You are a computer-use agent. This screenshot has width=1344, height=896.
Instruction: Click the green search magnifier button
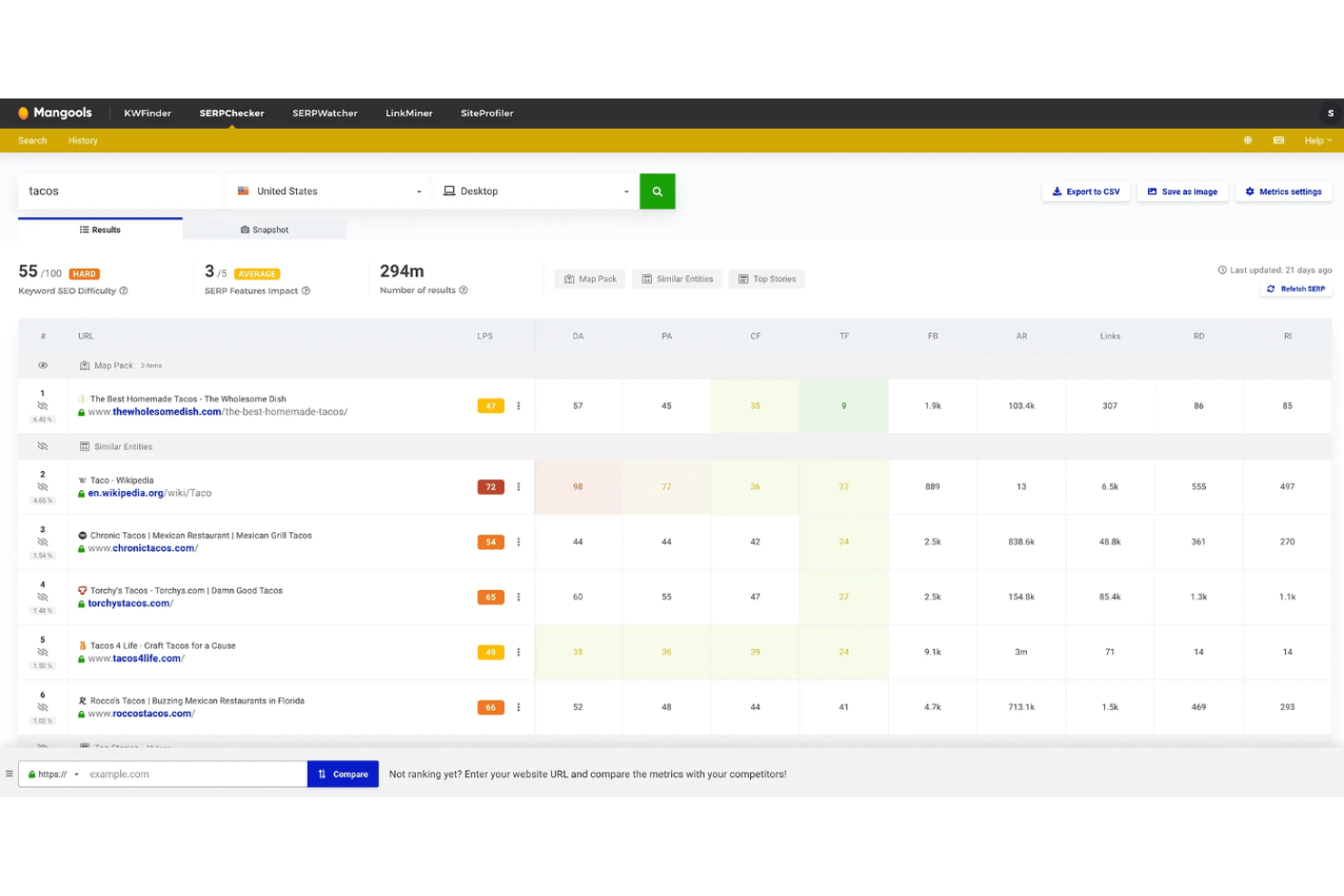[x=657, y=192]
